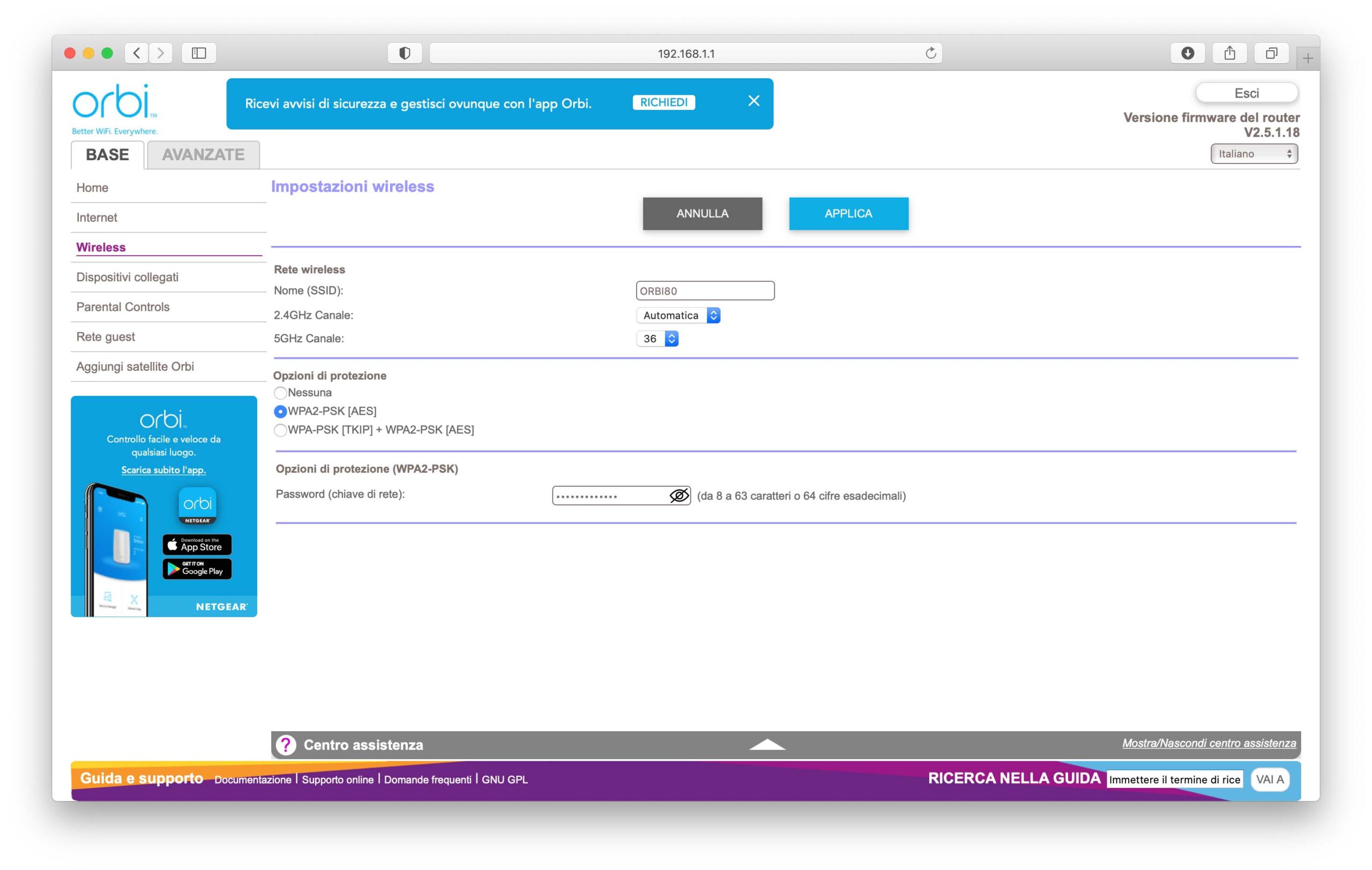1372x870 pixels.
Task: Toggle password visibility eye icon
Action: (678, 496)
